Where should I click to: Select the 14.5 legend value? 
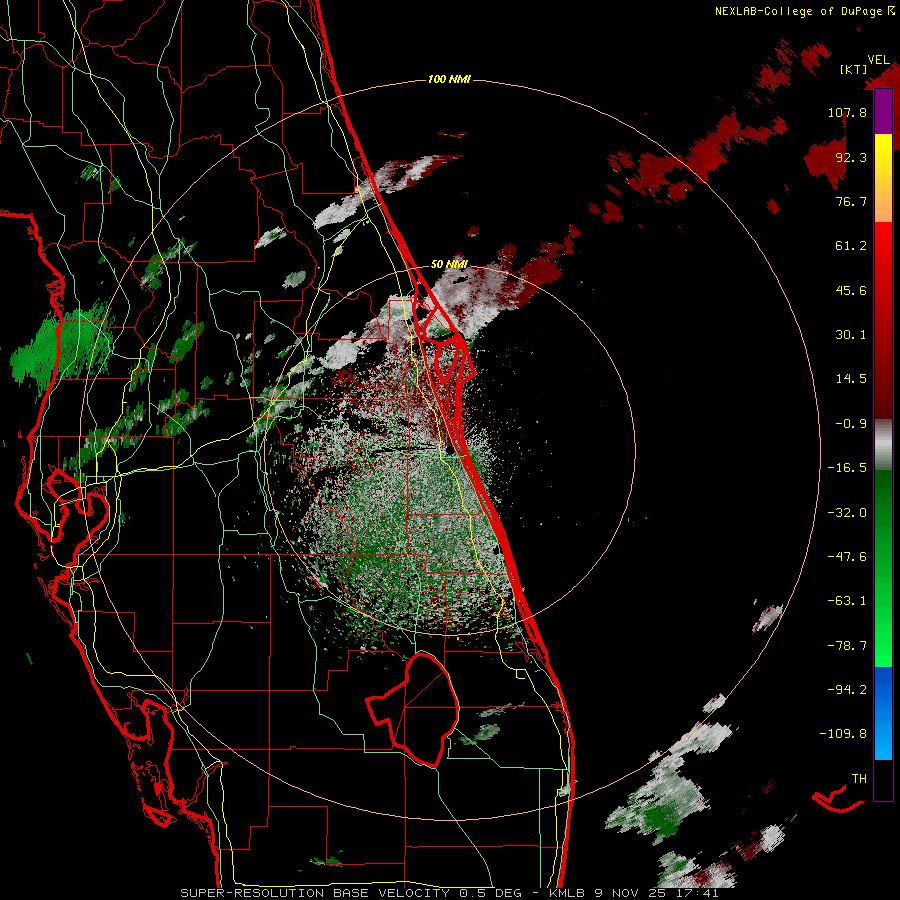coord(851,379)
